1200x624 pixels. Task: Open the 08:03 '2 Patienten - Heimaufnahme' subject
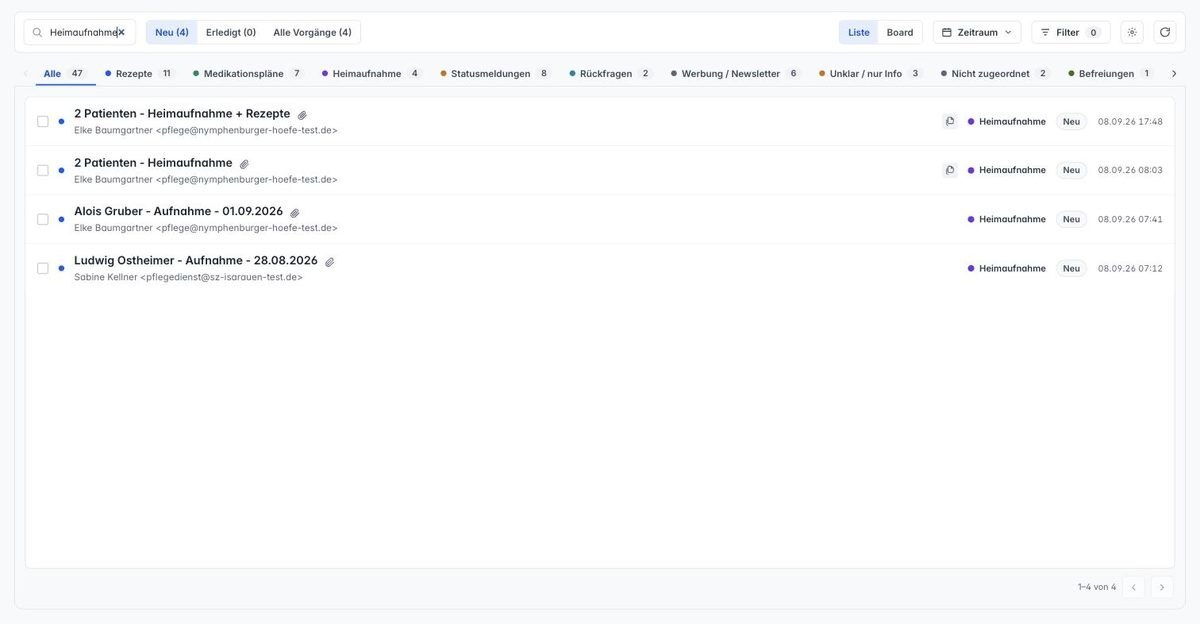pos(153,163)
